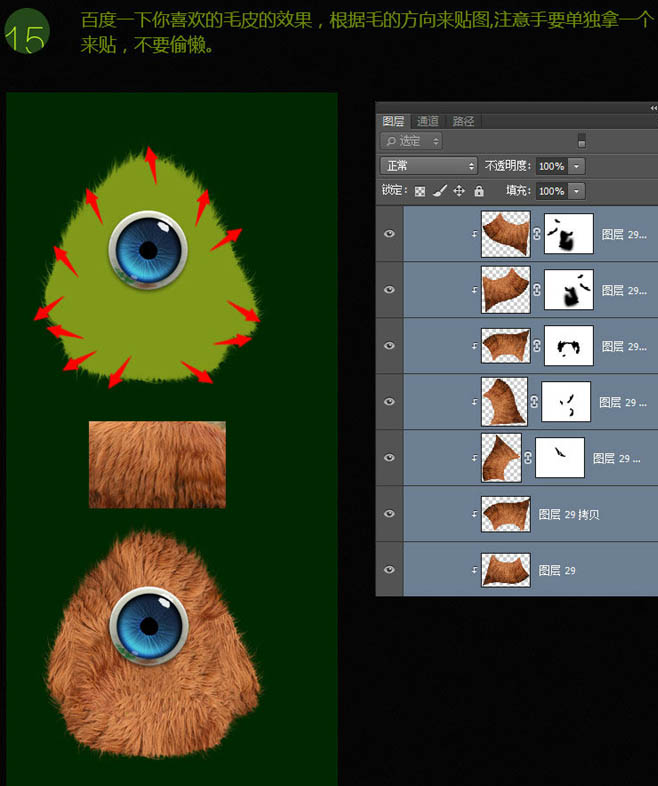This screenshot has width=658, height=786.
Task: Open the 正常 blend mode dropdown
Action: coord(429,166)
